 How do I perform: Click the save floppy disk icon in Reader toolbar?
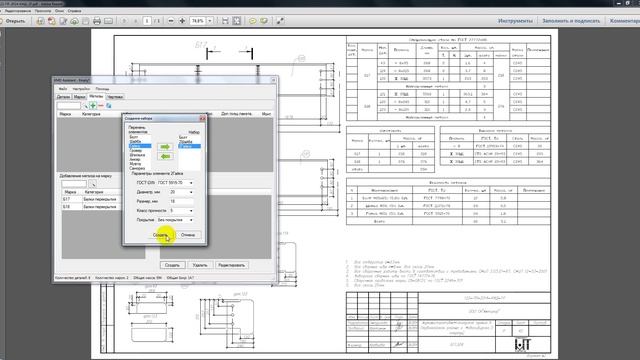tap(86, 21)
